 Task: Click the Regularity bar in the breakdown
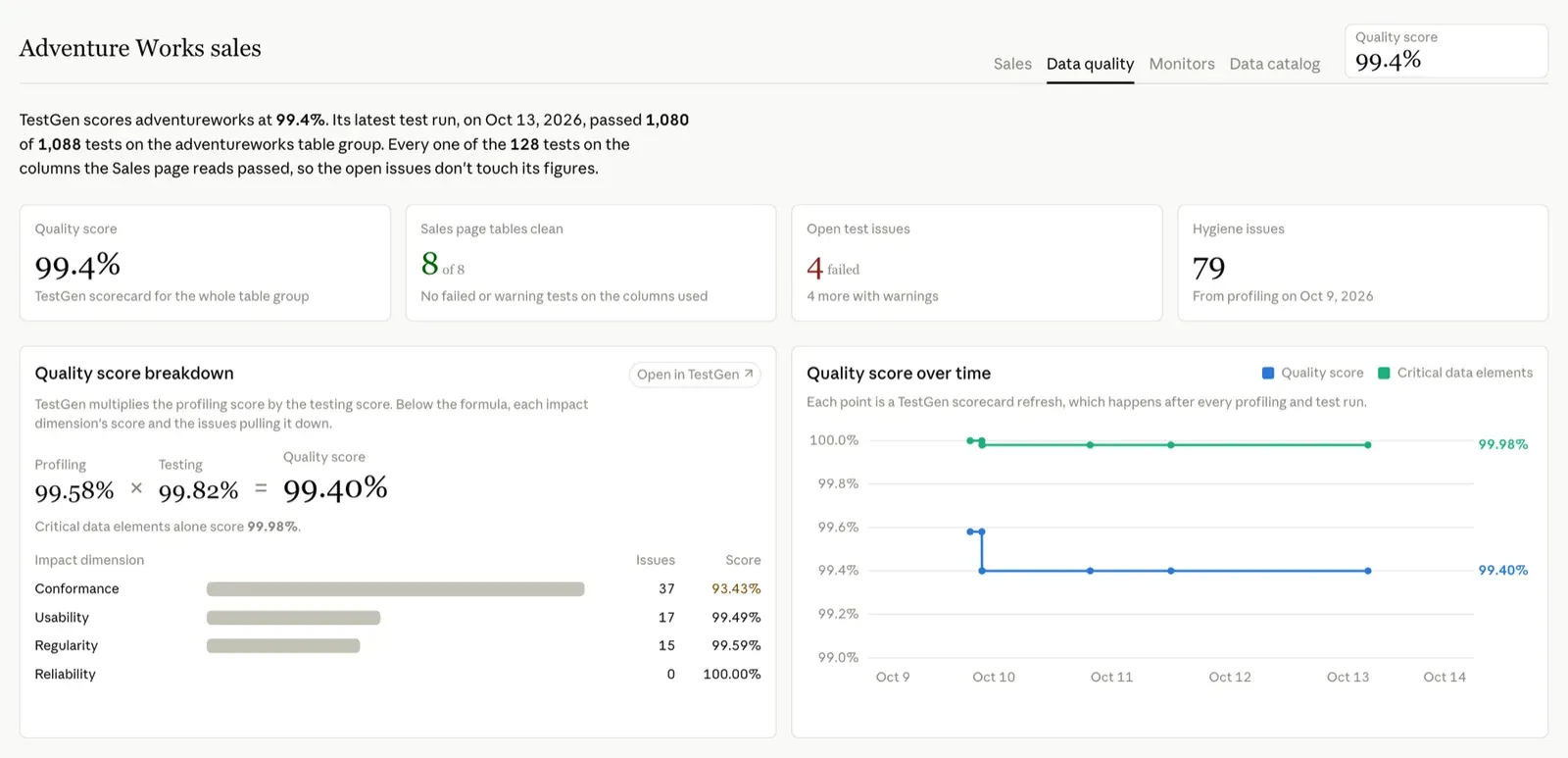click(x=283, y=646)
